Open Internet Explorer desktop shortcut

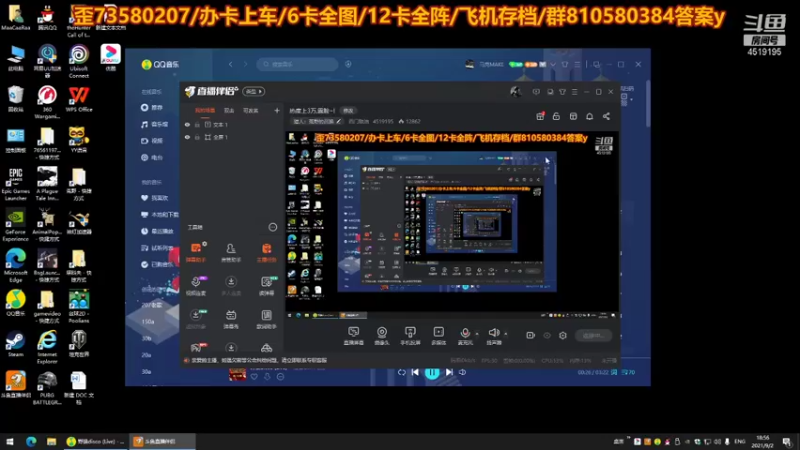47,347
